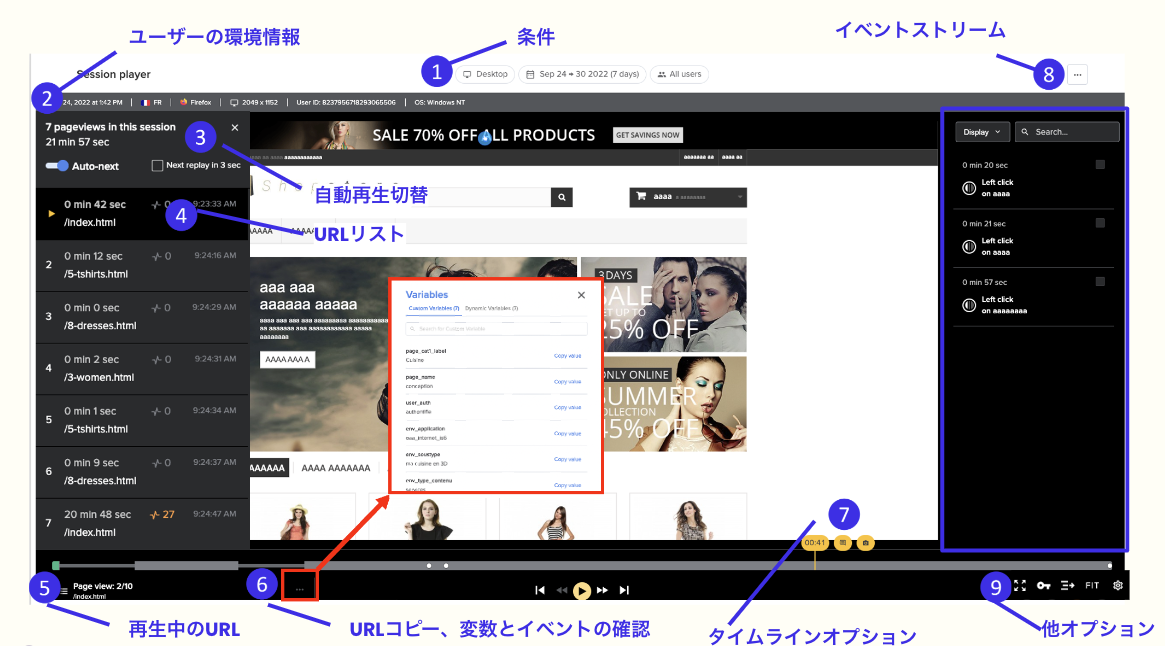Screen dimensions: 1165x646
Task: Select pageview 3 /8-dresses.html in list
Action: (142, 317)
